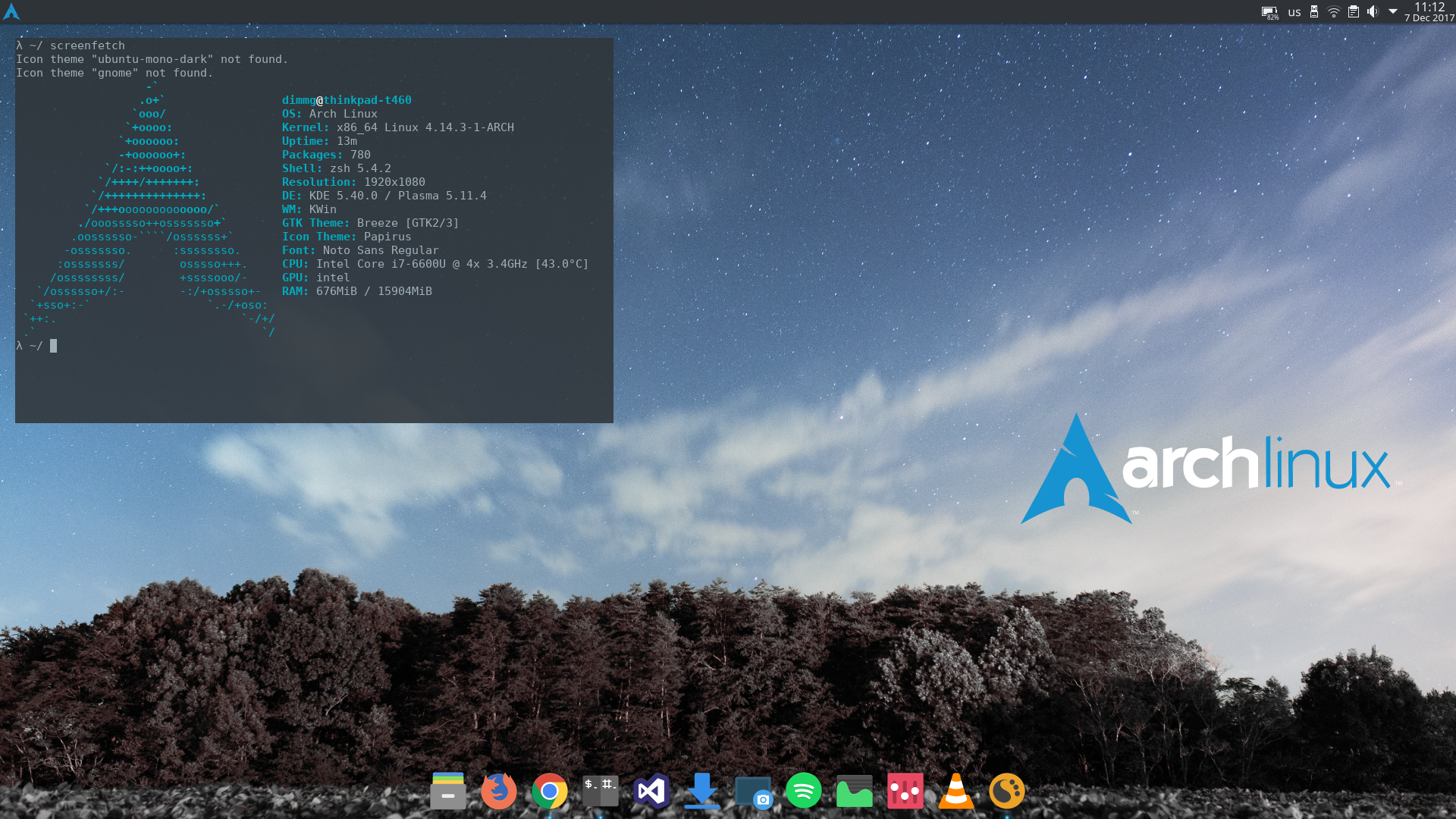Open the download manager dock icon
This screenshot has height=819, width=1456.
click(703, 791)
